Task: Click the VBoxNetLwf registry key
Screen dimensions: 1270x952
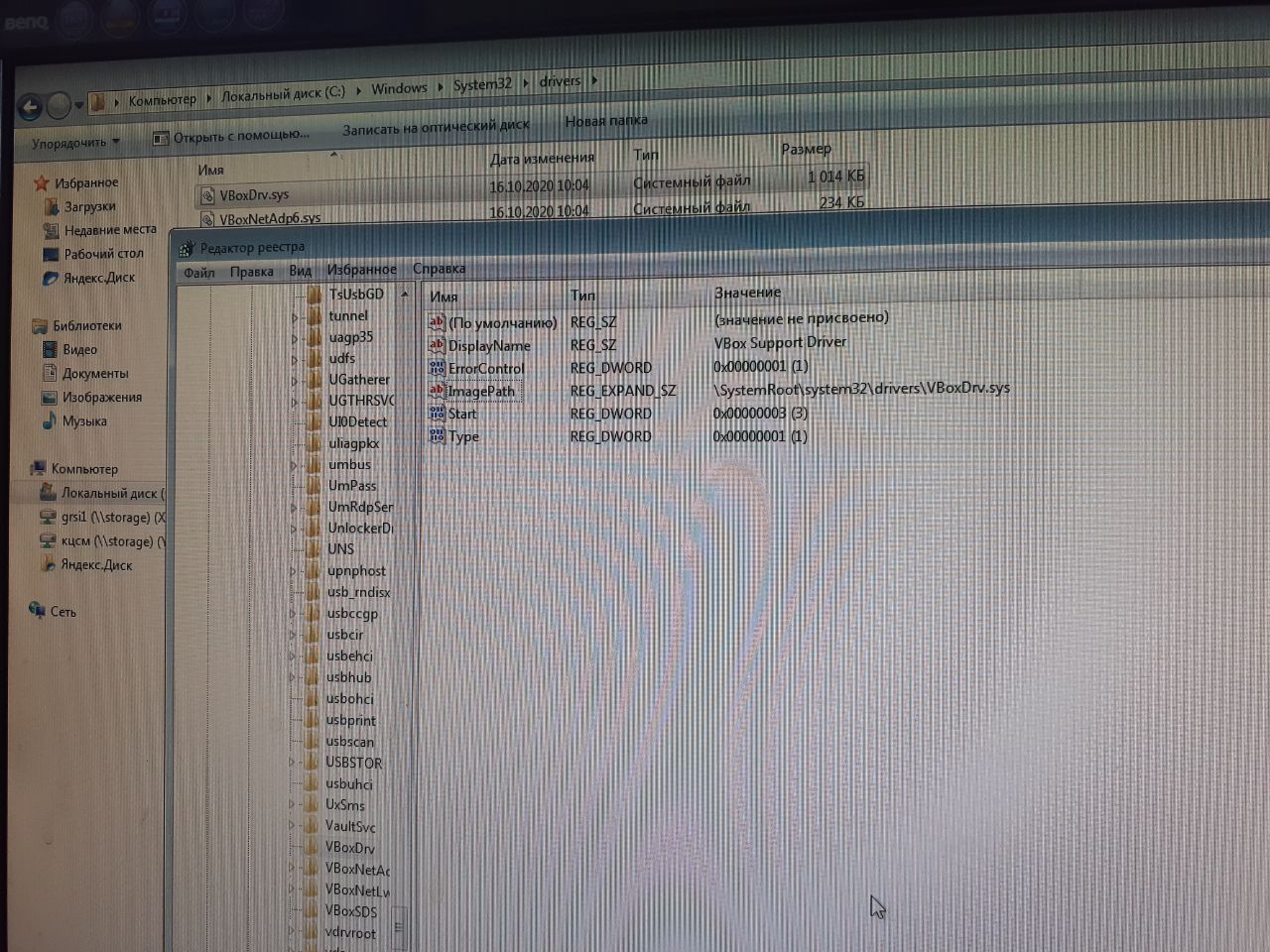Action: [x=357, y=891]
